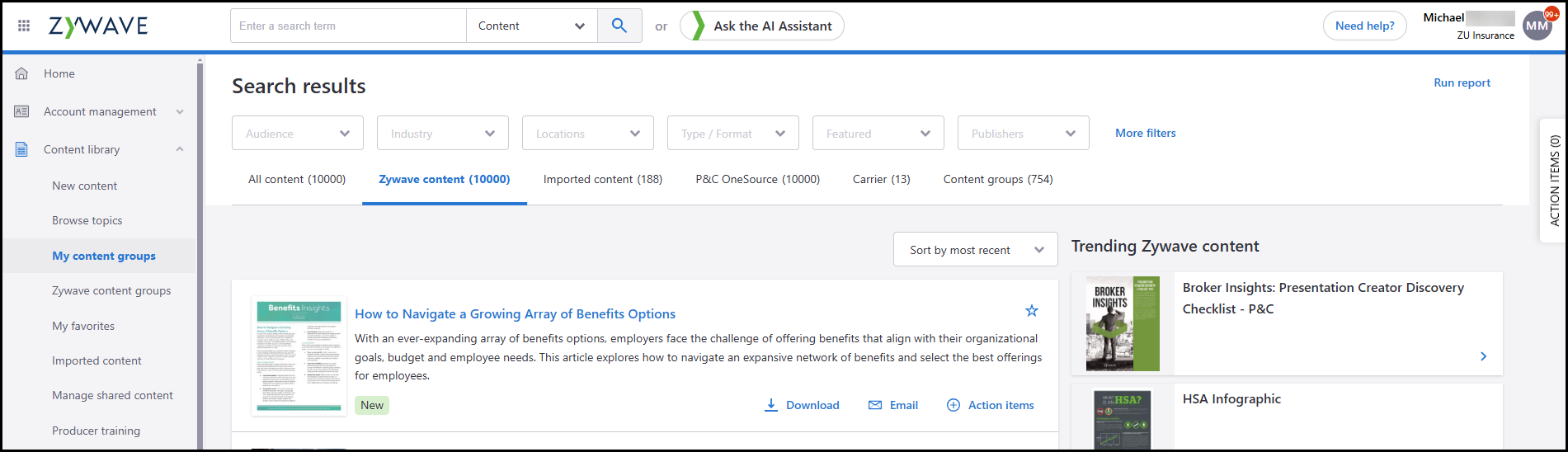Open the Content search scope dropdown

(x=532, y=26)
